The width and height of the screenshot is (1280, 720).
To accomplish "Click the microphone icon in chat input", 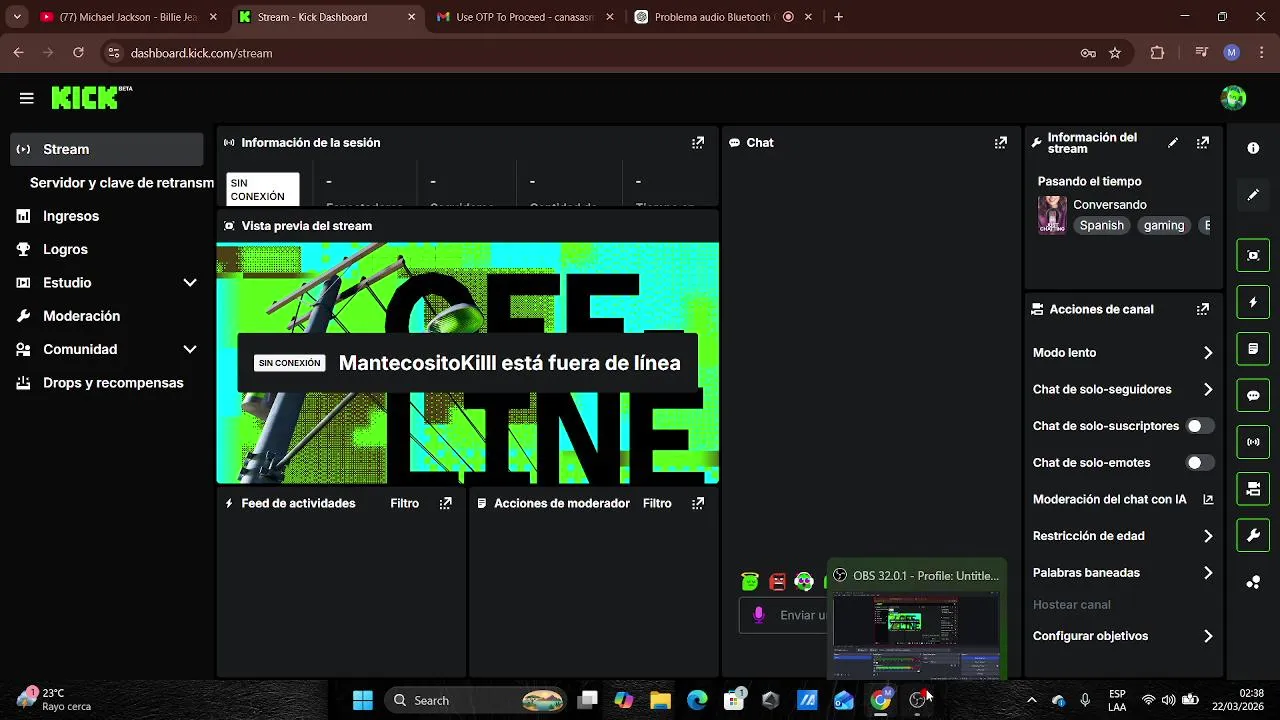I will [x=759, y=615].
